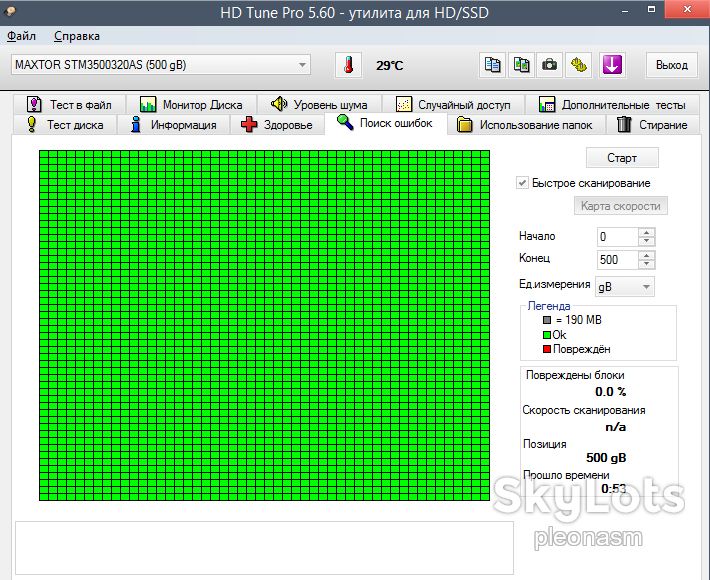Click the Выход button
710x580 pixels.
[x=672, y=65]
